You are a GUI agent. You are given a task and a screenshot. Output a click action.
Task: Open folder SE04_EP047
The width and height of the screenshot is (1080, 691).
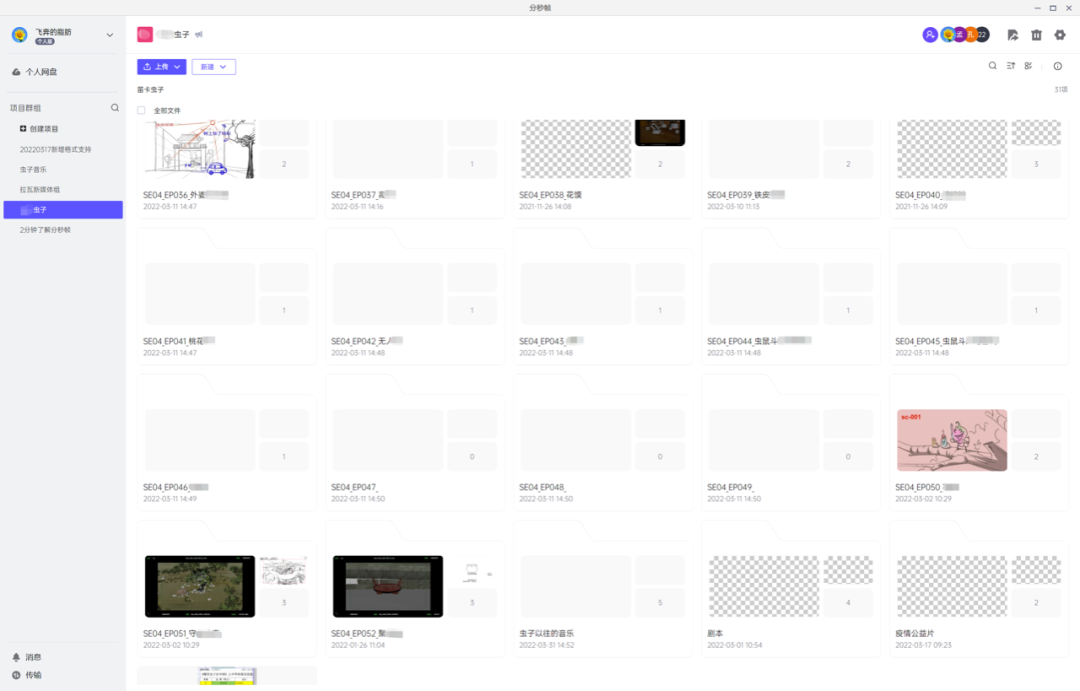coord(415,443)
